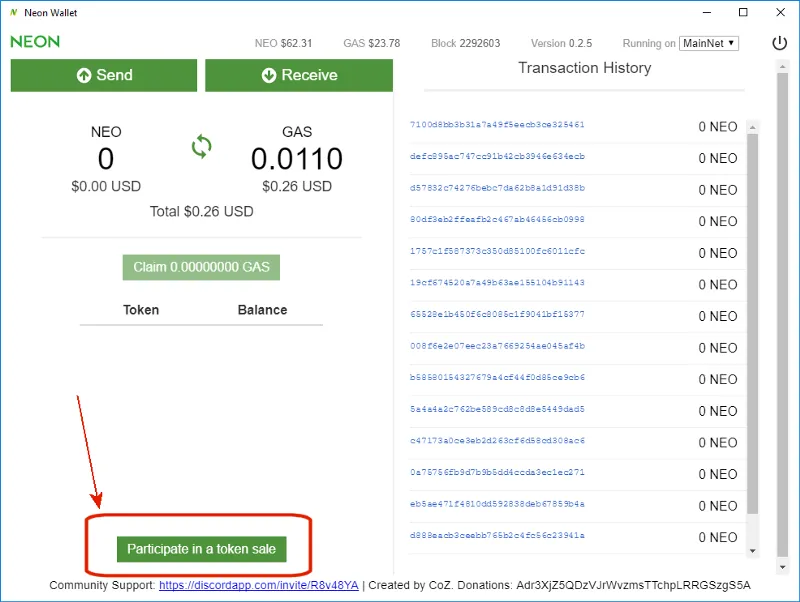Open transaction starting with 19cf674520a7
800x602 pixels.
pos(497,283)
